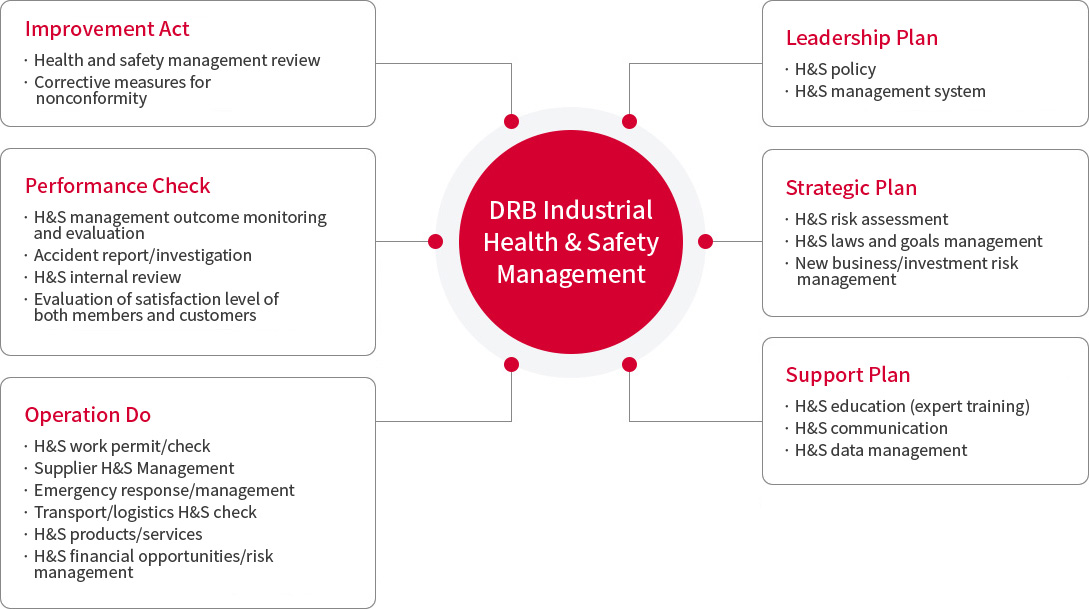This screenshot has height=609, width=1089.
Task: Select 'Health and safety management review' item
Action: [x=177, y=60]
